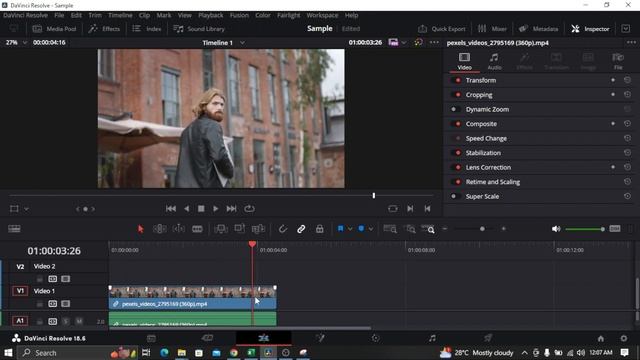Click the Custom Zoom magnifier icon
640x360 pixels.
click(429, 229)
